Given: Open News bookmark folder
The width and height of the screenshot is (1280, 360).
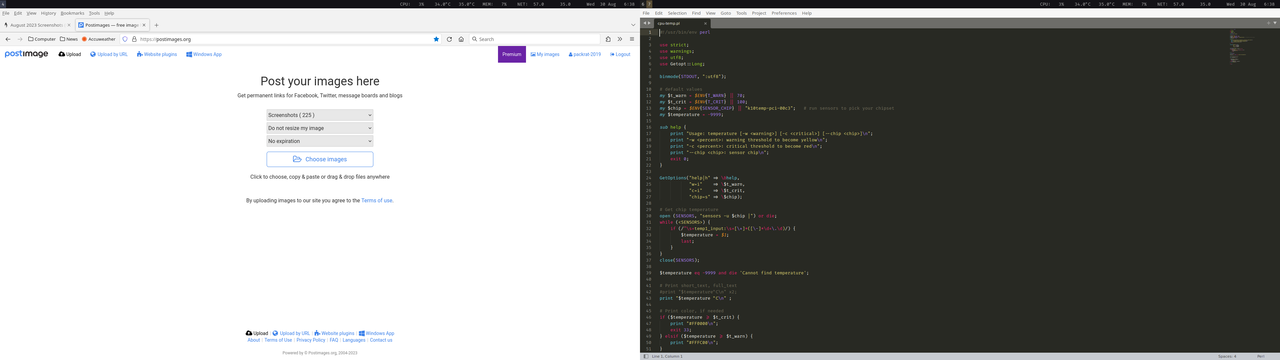Looking at the screenshot, I should click(x=69, y=39).
